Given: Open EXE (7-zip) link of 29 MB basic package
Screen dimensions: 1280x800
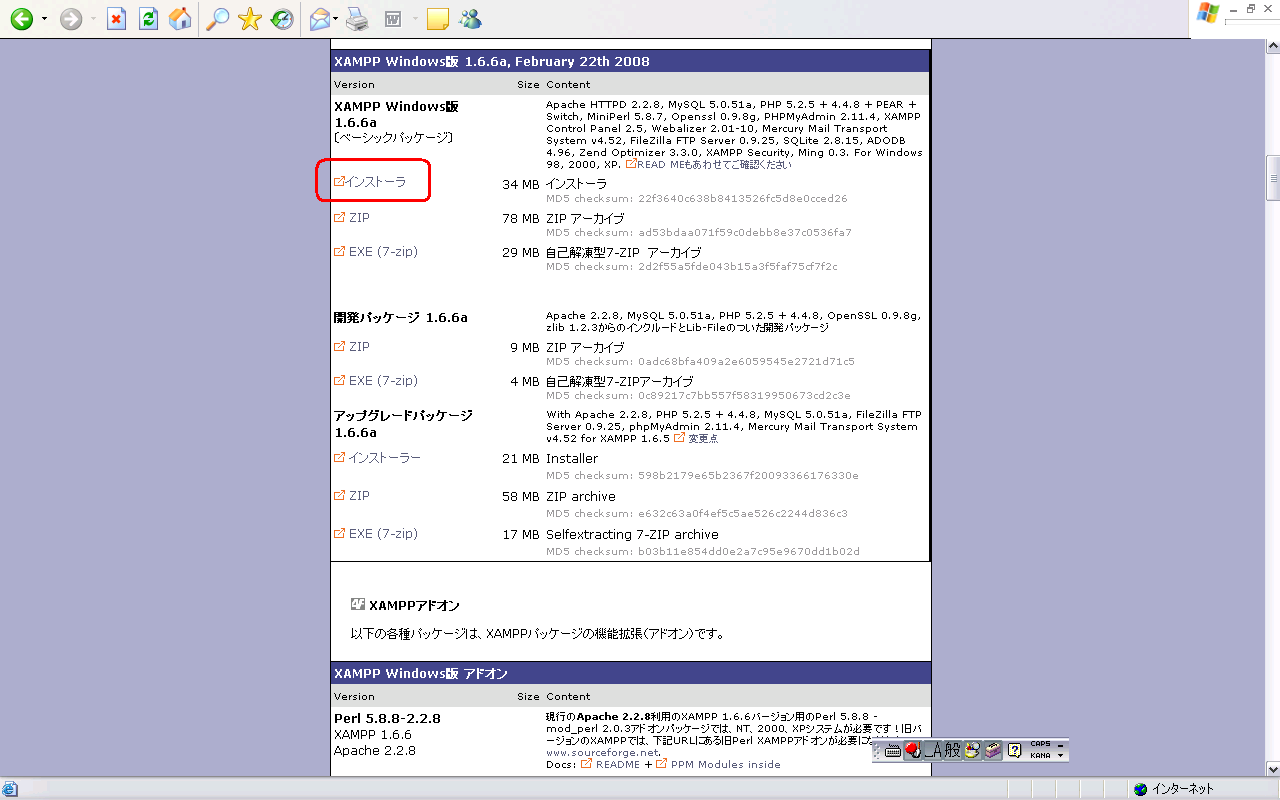Looking at the screenshot, I should click(x=383, y=252).
